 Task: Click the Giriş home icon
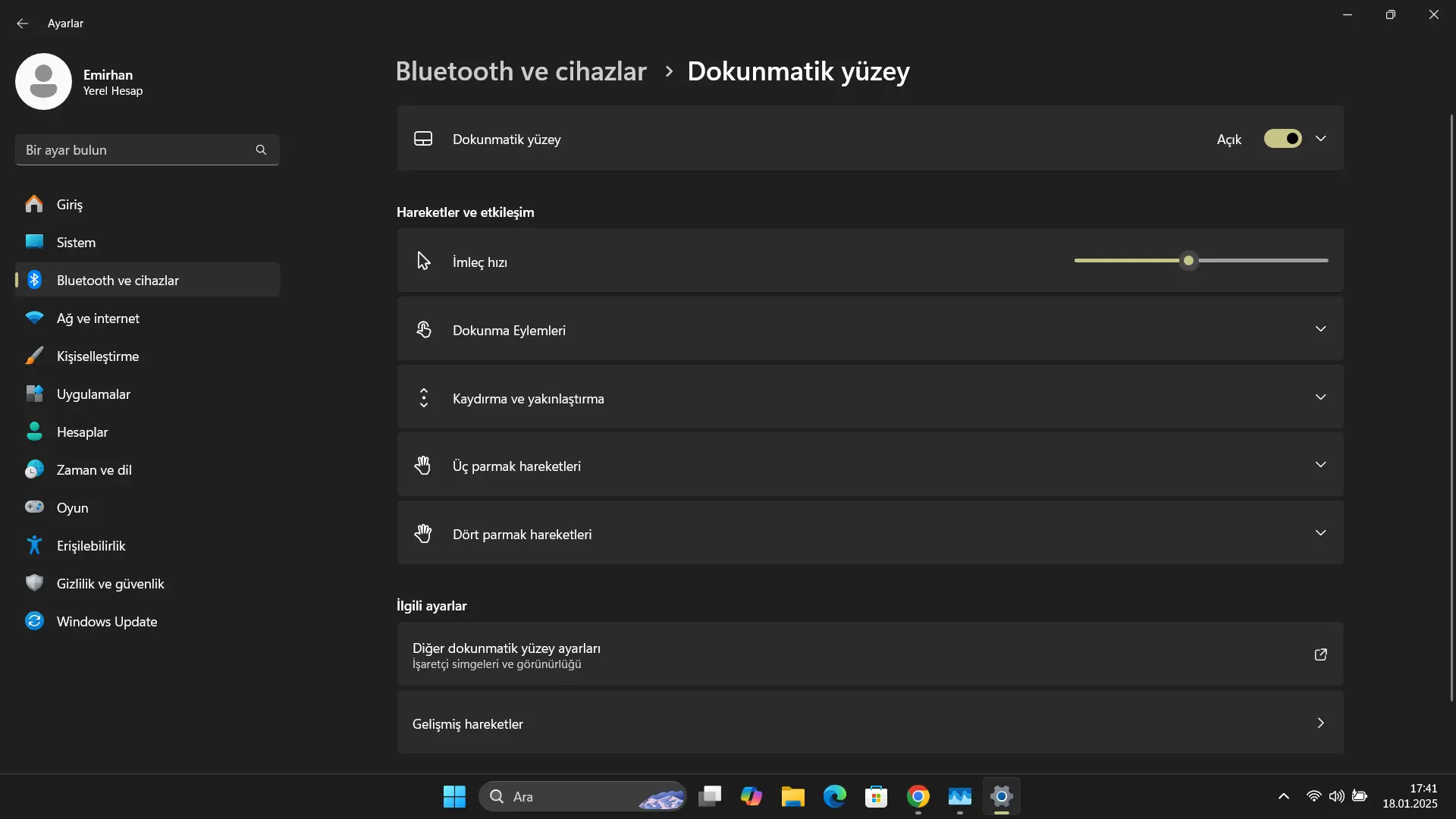point(34,204)
